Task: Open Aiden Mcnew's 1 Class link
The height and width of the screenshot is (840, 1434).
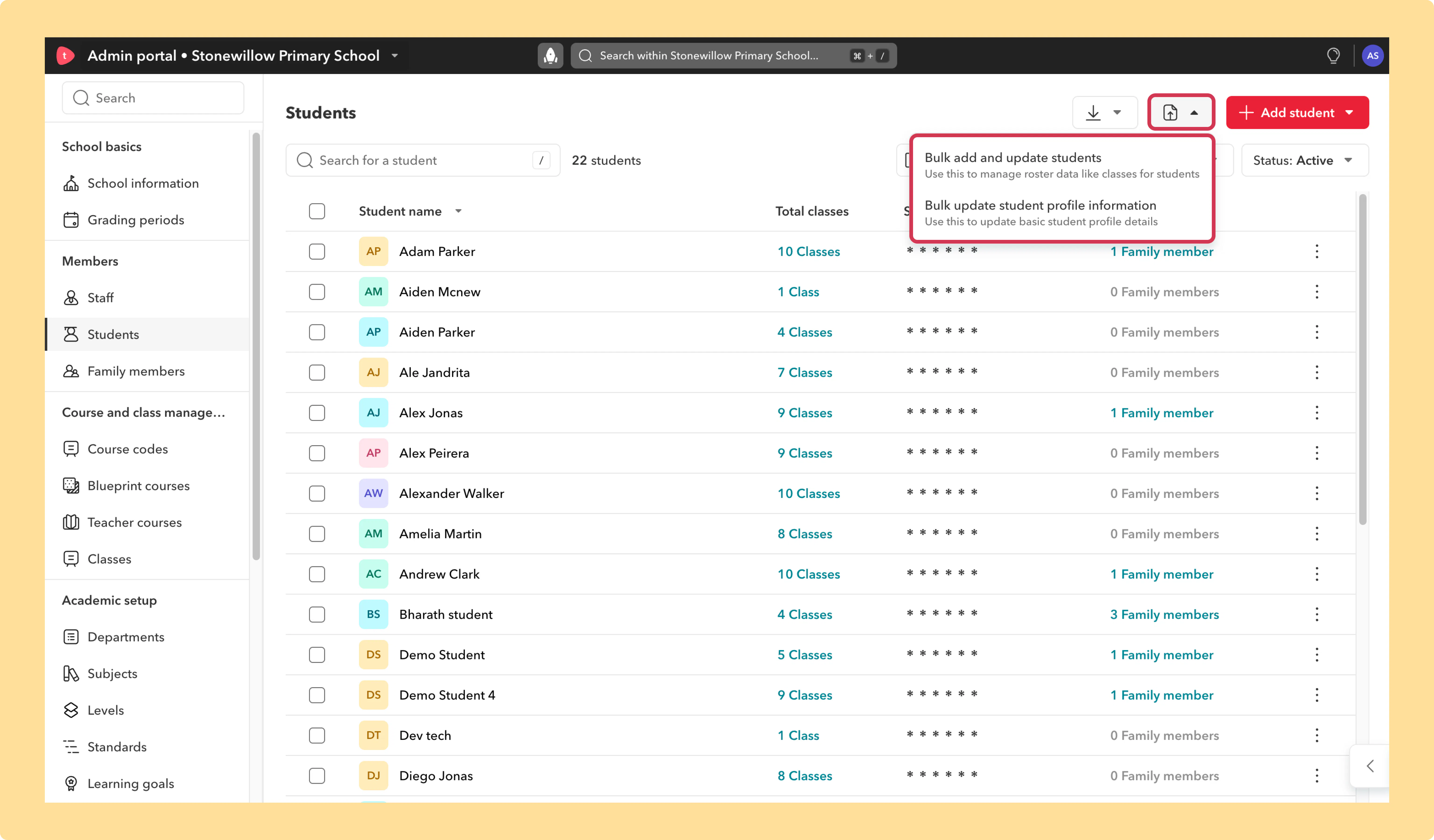Action: click(x=798, y=292)
